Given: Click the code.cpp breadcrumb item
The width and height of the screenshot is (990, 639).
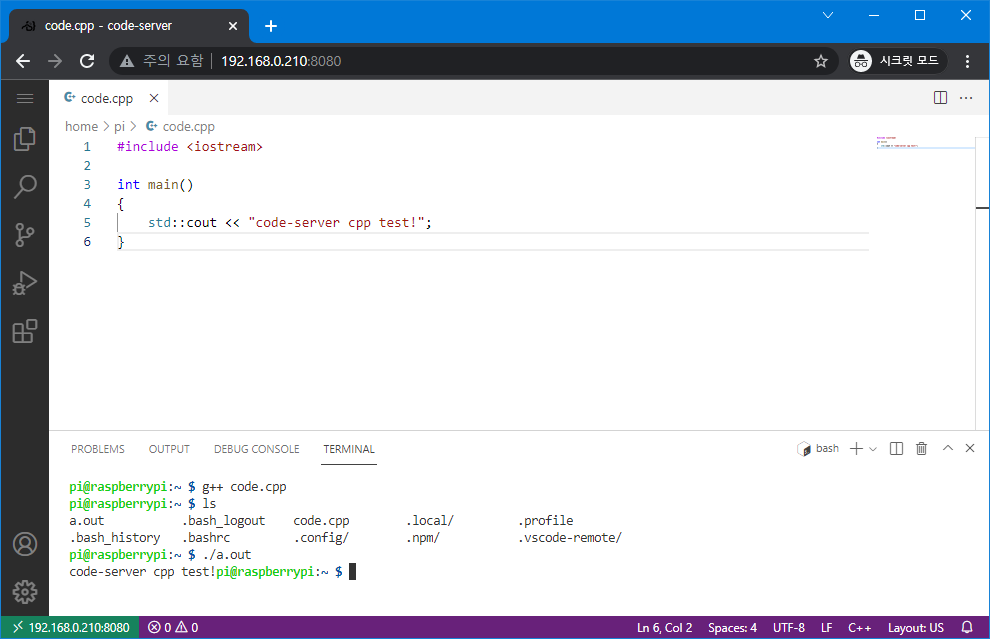Looking at the screenshot, I should 181,126.
